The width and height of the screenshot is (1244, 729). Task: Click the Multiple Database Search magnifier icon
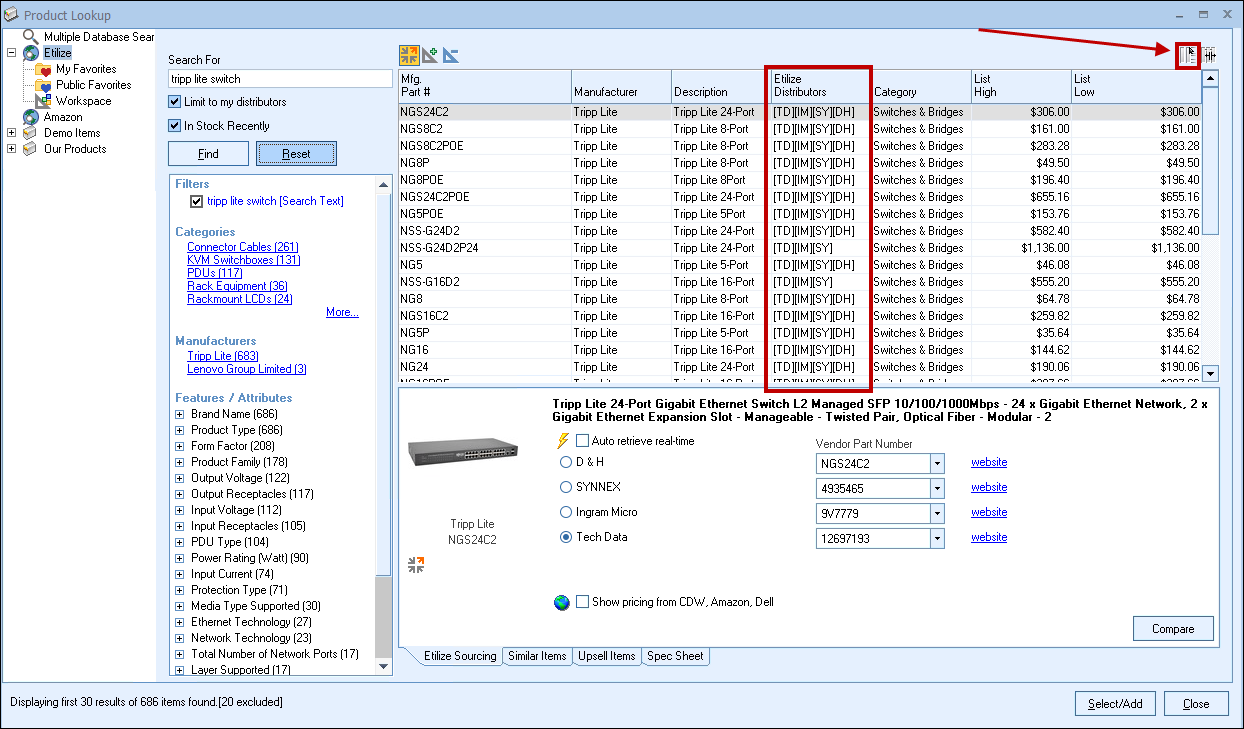tap(31, 37)
